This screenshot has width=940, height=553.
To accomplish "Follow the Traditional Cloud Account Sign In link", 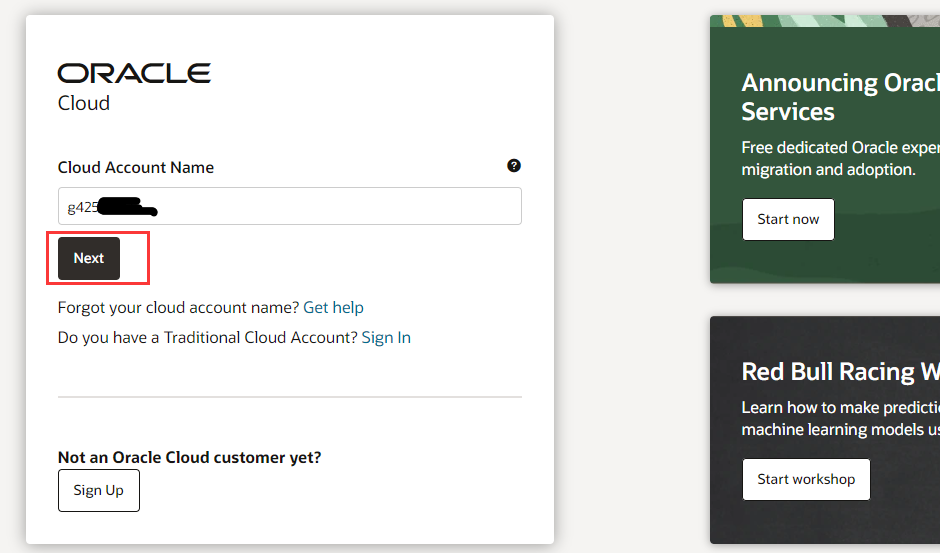I will [x=386, y=338].
